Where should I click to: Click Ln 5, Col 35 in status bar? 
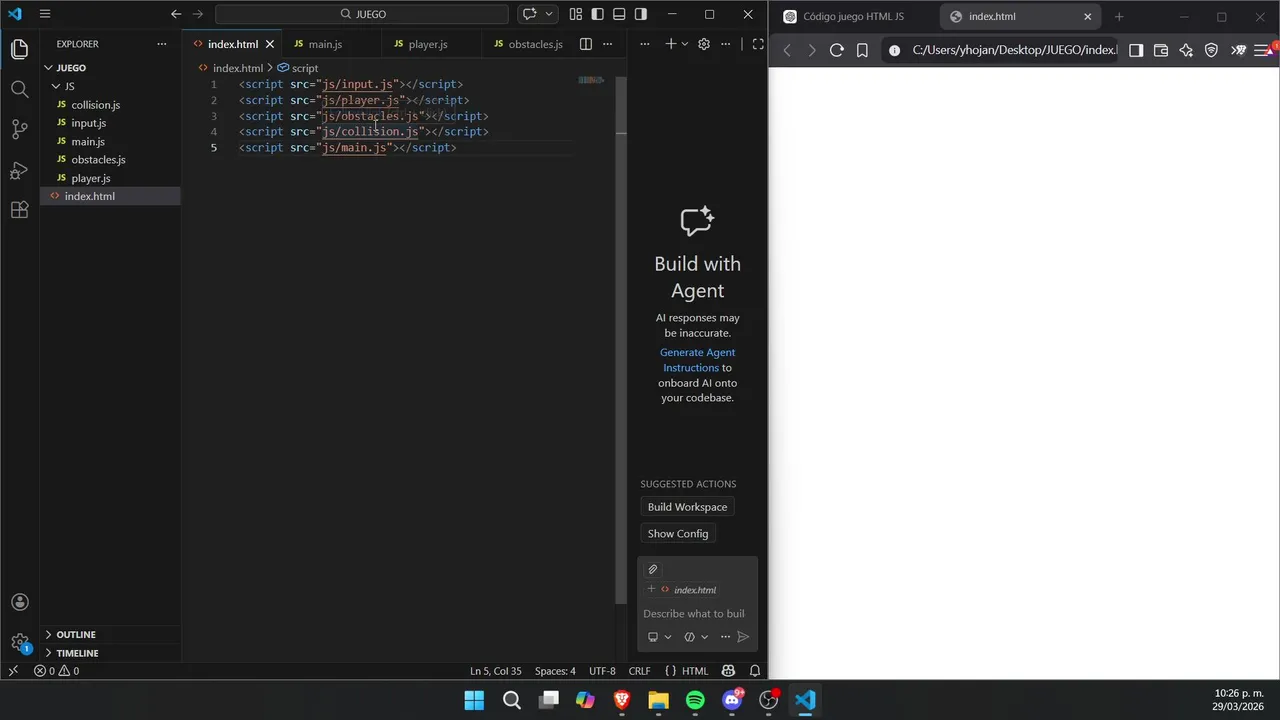[496, 671]
